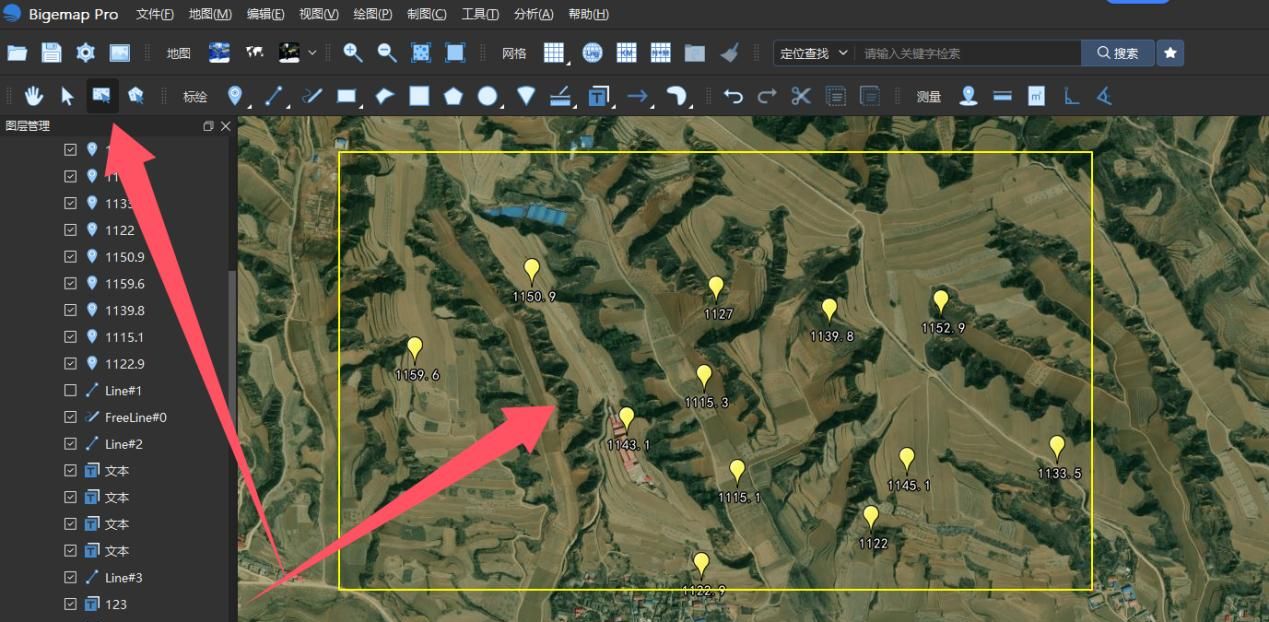Open the 文件(F) menu
The image size is (1269, 622).
tap(154, 14)
